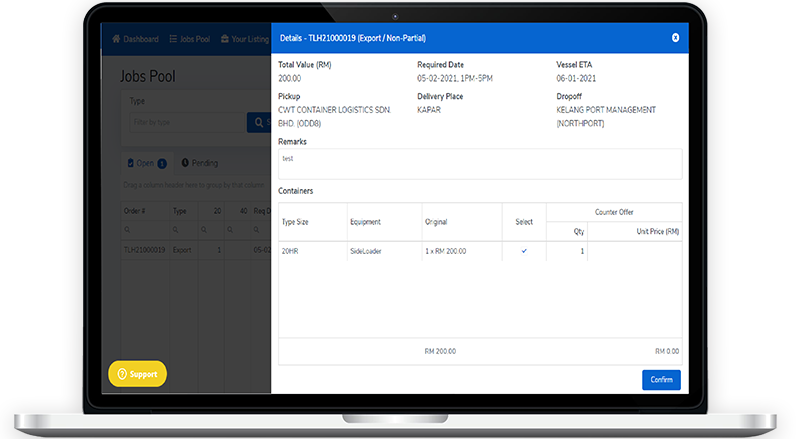Close the Details dialog with X icon

tap(675, 37)
